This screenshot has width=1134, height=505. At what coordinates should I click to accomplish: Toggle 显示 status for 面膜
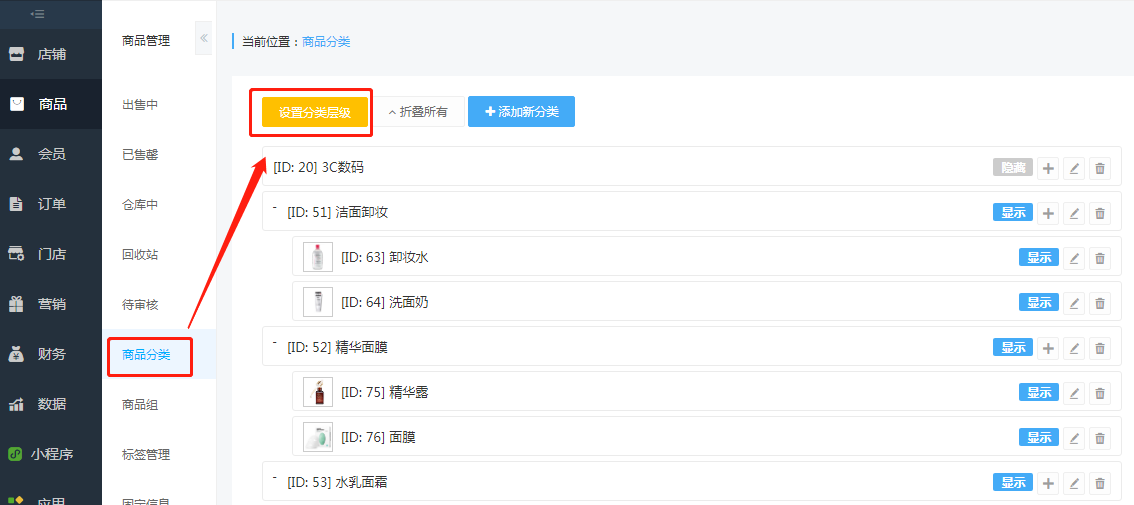tap(1039, 437)
